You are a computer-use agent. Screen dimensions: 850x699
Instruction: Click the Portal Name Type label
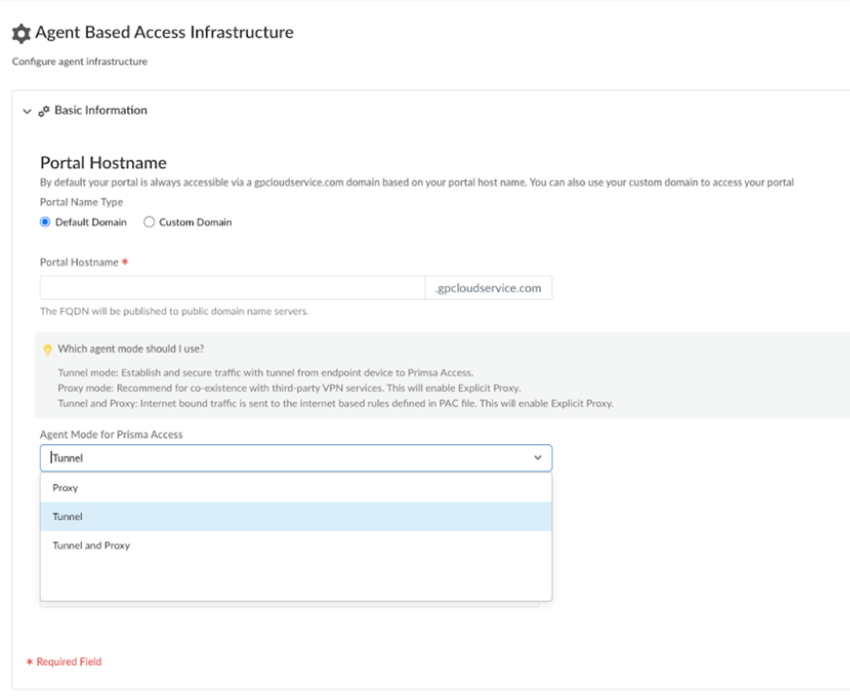82,202
